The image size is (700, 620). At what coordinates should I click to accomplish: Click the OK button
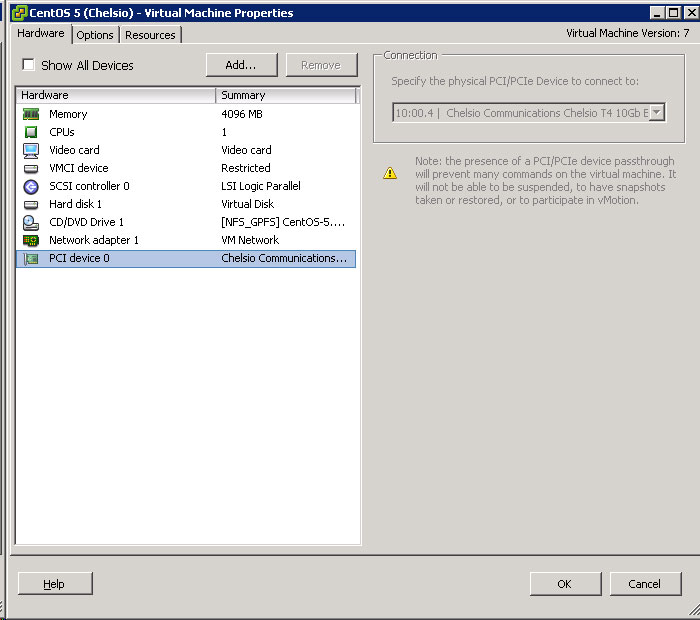coord(565,584)
